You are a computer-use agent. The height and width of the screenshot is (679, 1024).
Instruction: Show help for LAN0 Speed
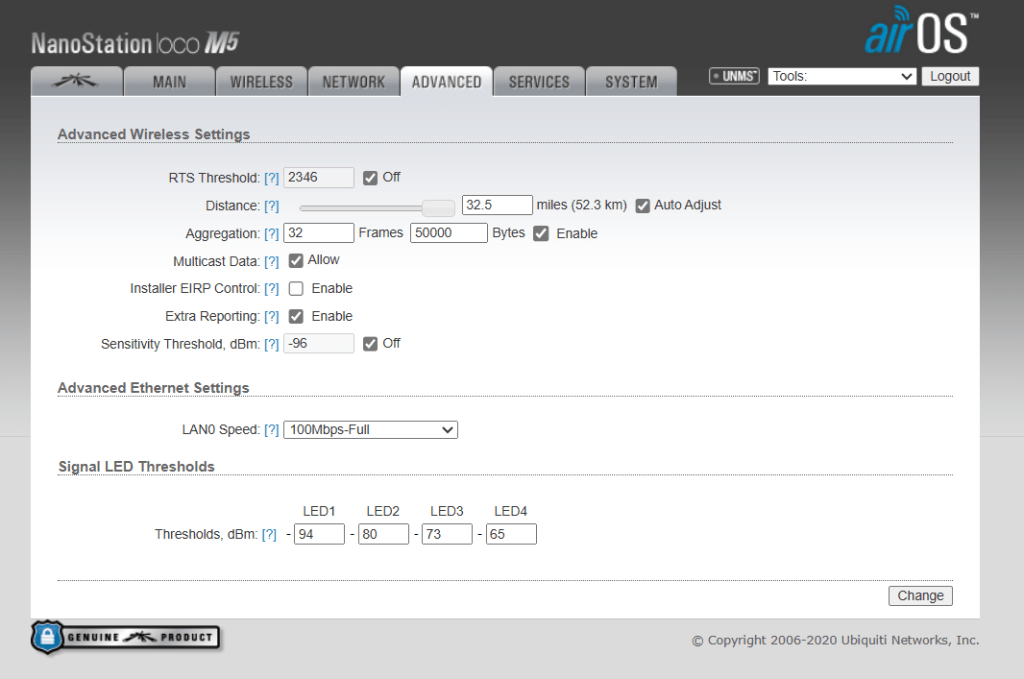(271, 430)
